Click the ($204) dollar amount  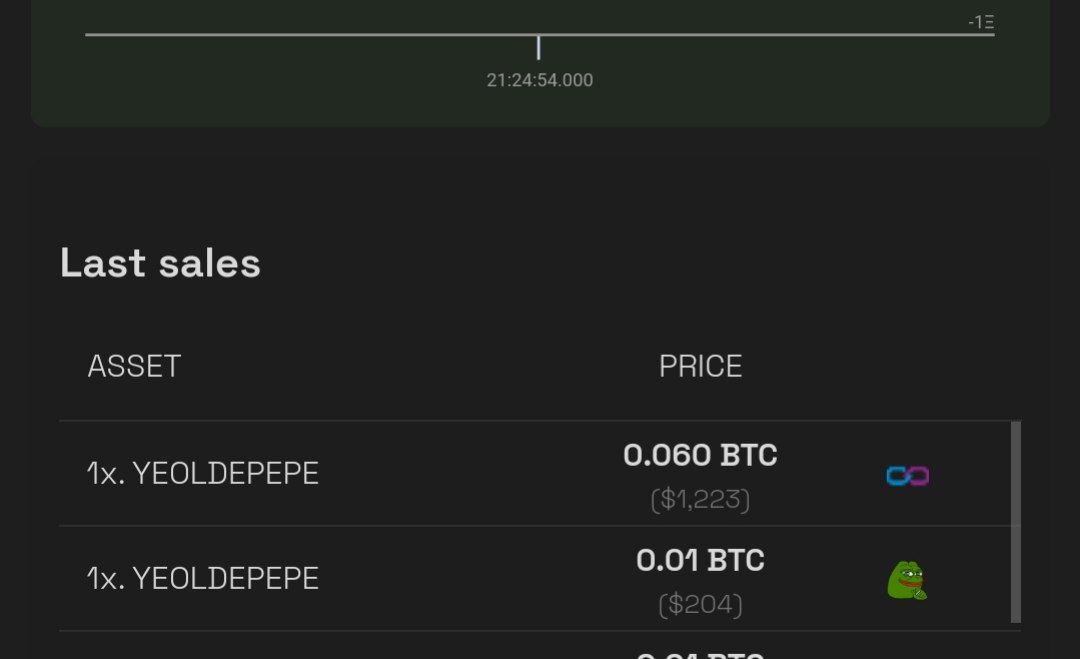700,605
